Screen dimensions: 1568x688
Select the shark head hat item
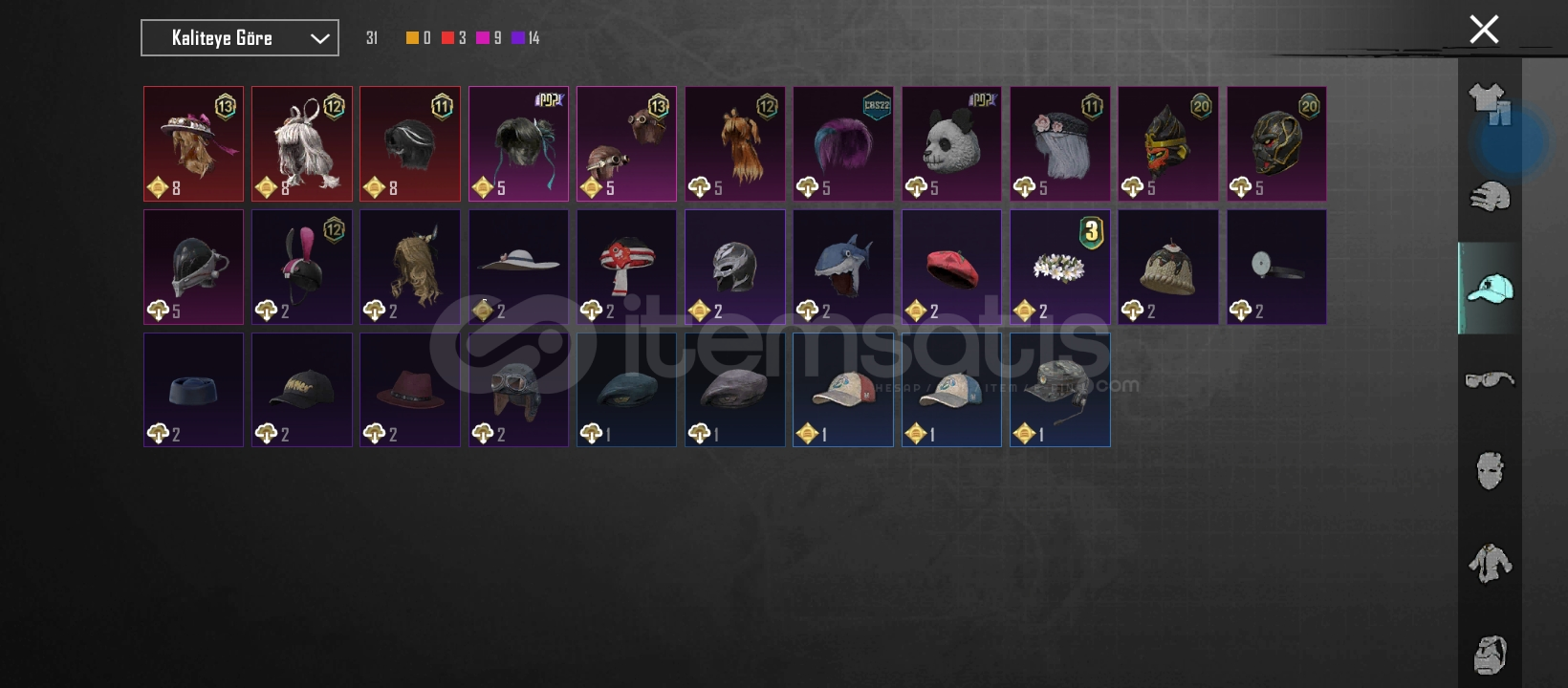click(843, 268)
